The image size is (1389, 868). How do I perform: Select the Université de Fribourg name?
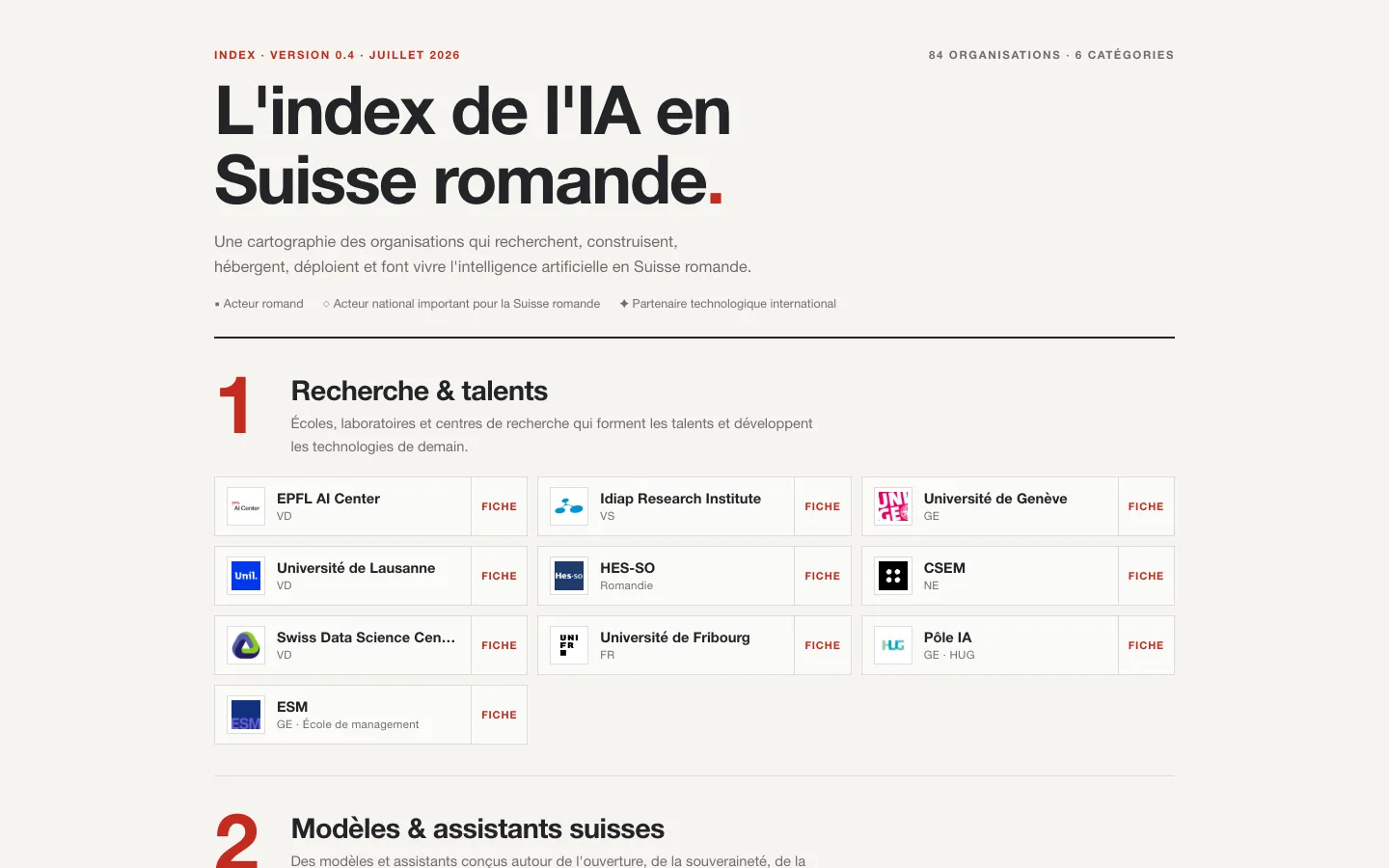675,637
